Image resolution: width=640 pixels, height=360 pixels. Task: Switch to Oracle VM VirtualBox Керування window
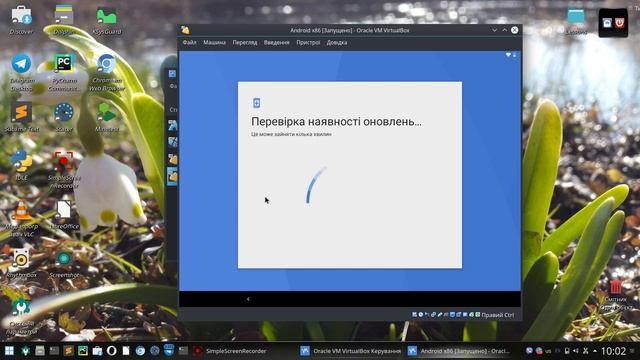coord(351,351)
